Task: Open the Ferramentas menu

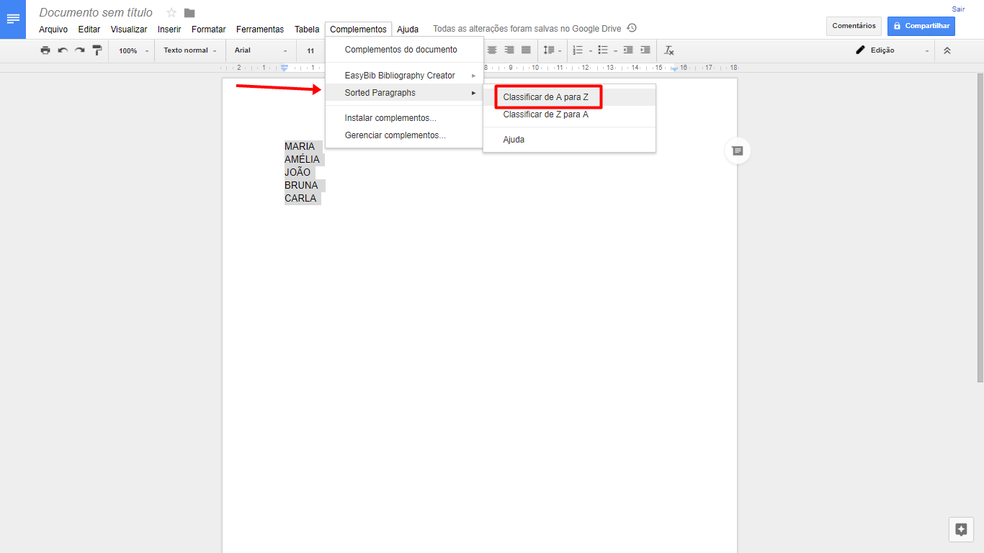Action: coord(260,30)
